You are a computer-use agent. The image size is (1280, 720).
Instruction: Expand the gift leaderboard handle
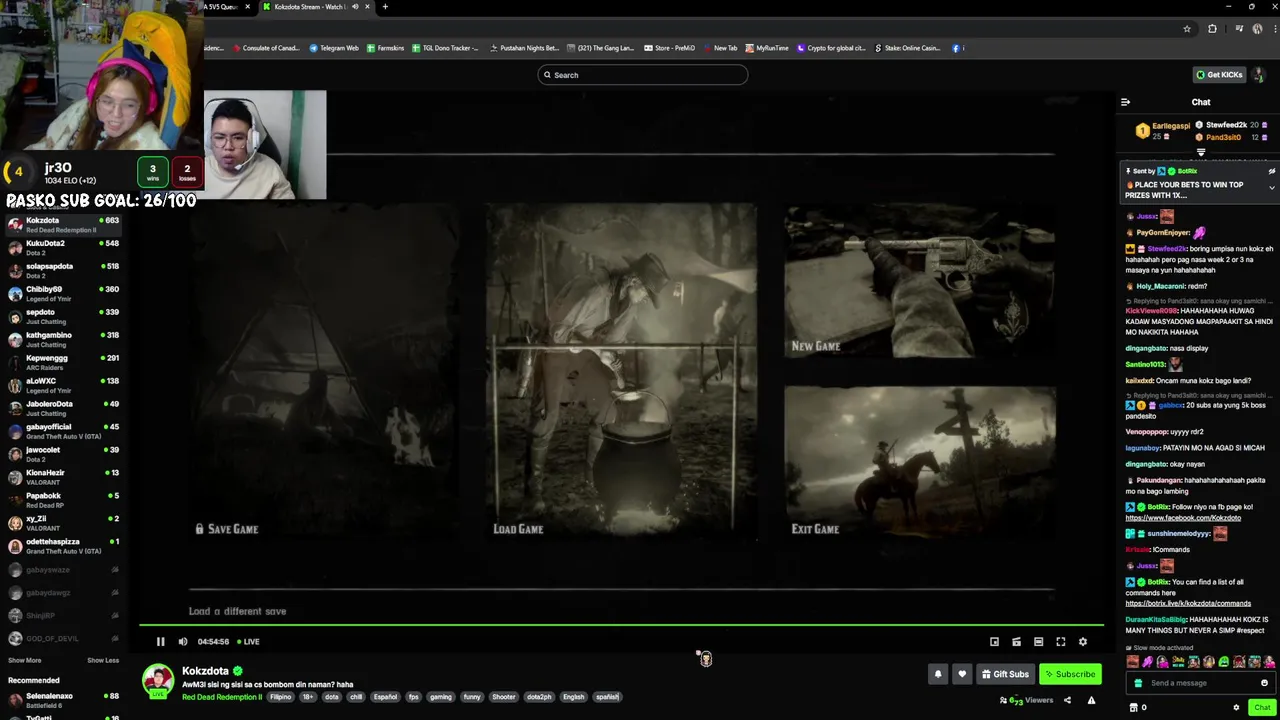point(1201,153)
